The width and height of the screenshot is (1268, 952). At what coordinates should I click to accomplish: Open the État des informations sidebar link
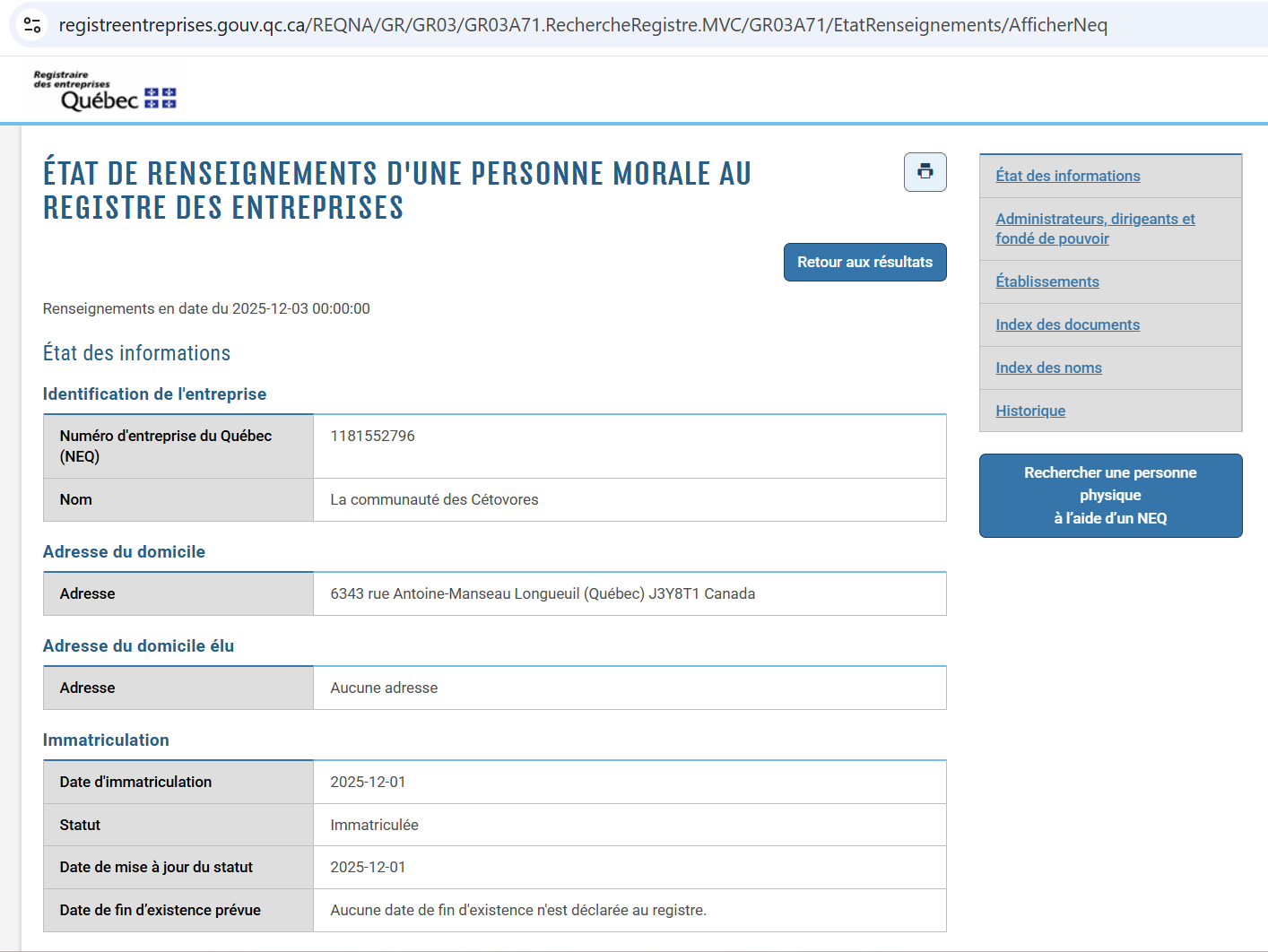coord(1067,176)
